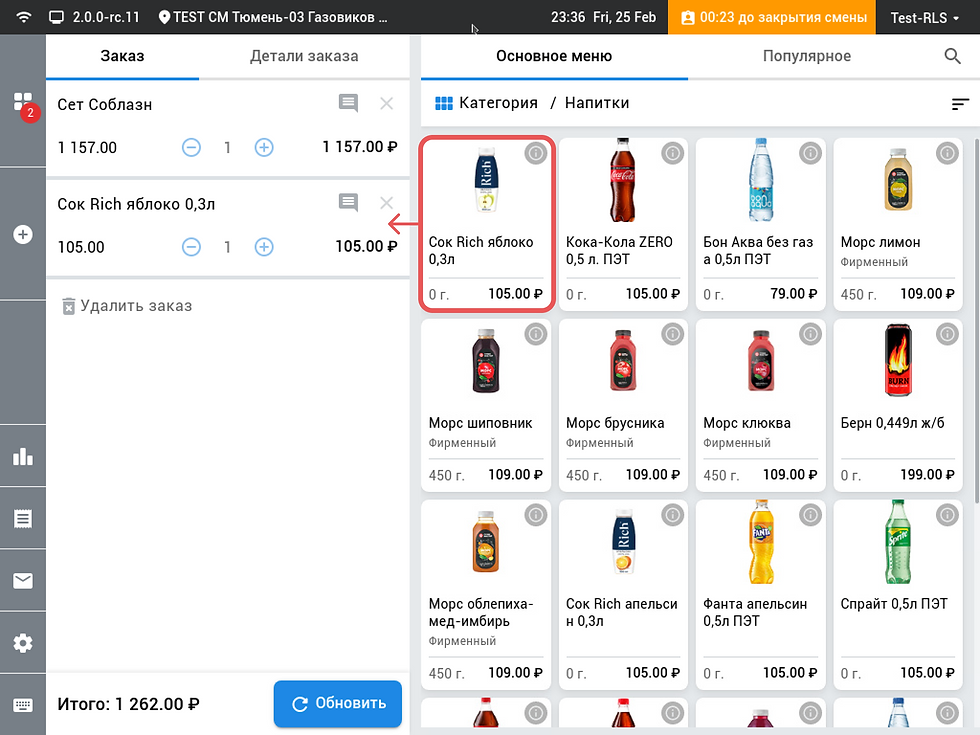980x735 pixels.
Task: Increase quantity of Сет Соблазн
Action: coord(264,148)
